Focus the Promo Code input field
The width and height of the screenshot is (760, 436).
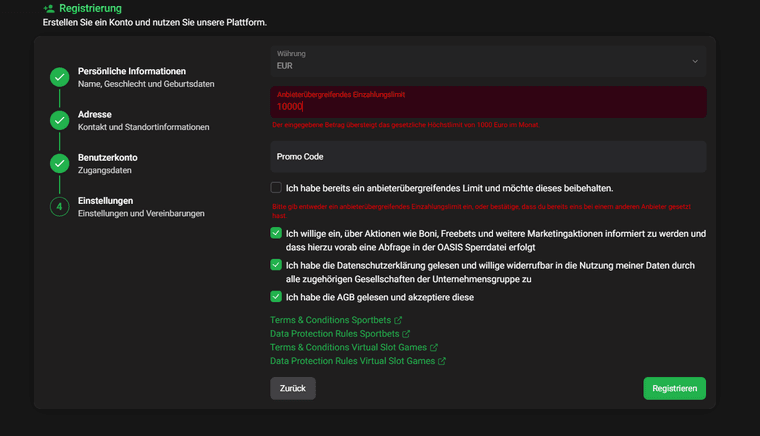click(487, 157)
